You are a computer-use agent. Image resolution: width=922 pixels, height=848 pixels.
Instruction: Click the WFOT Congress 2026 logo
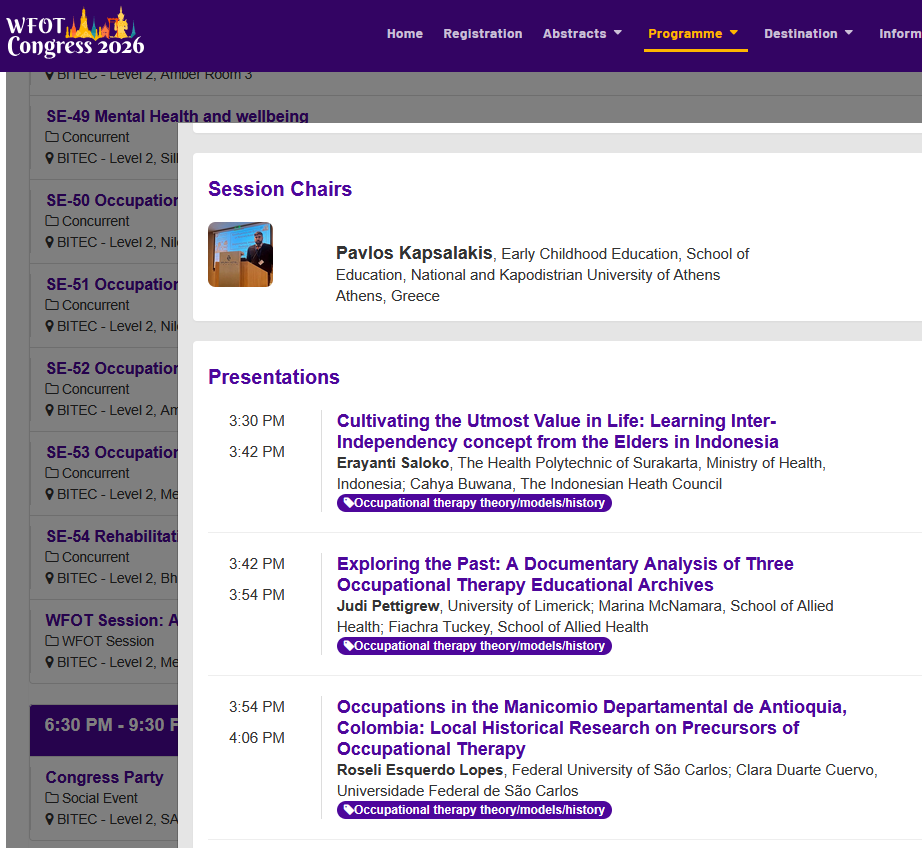click(75, 33)
